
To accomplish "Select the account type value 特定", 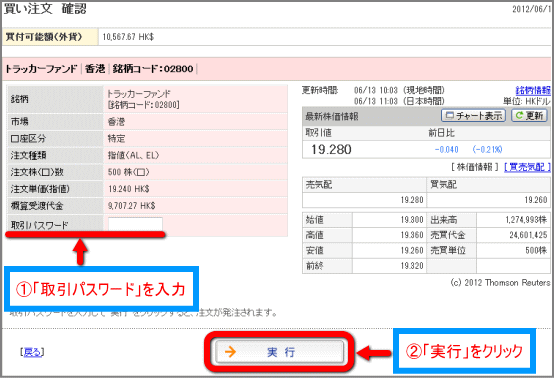I will tap(116, 138).
